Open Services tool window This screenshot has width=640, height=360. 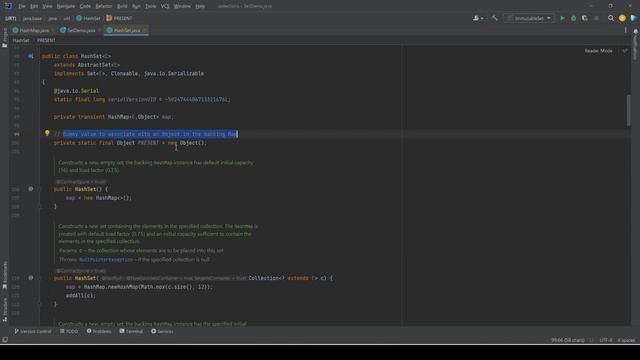click(x=162, y=331)
